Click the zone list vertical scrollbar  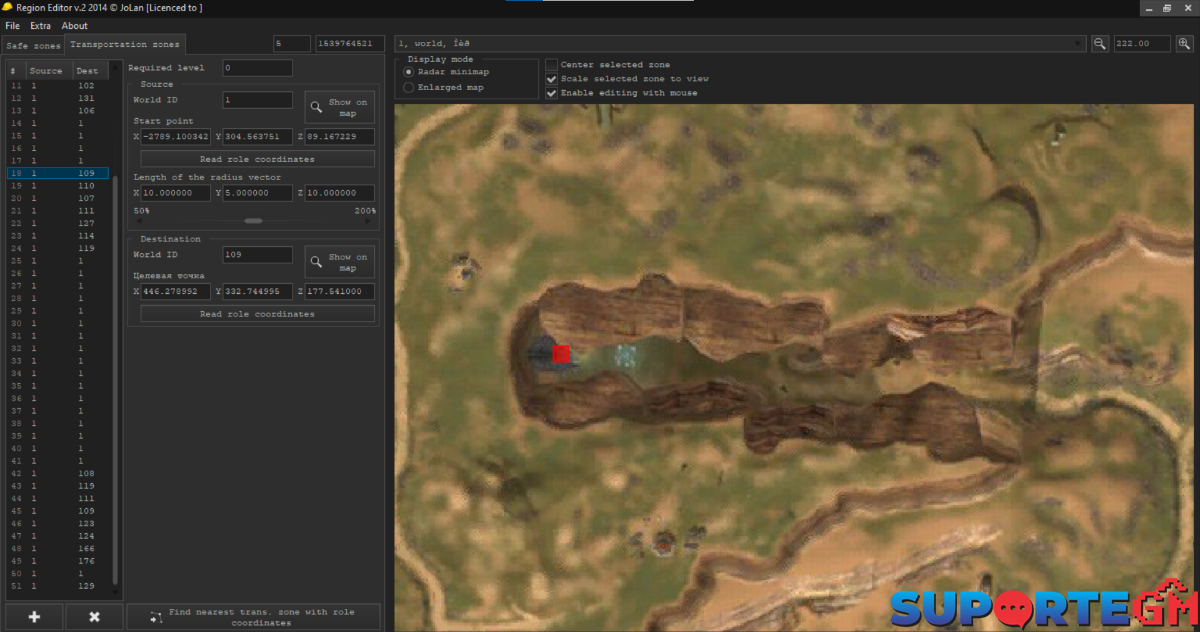pyautogui.click(x=116, y=380)
